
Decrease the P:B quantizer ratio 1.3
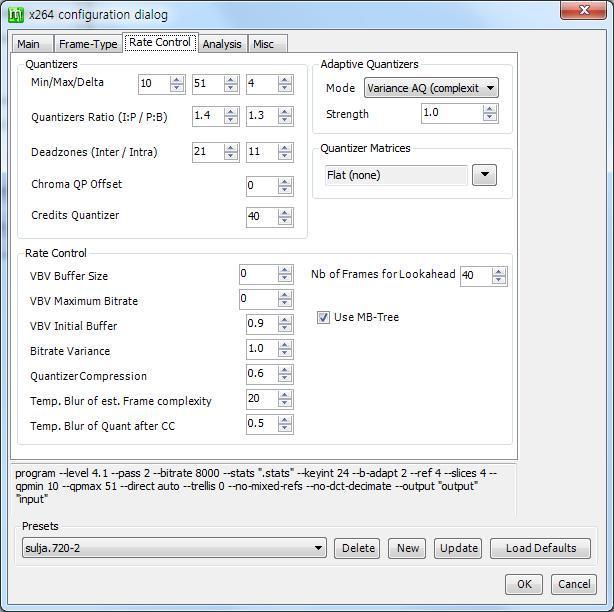[x=285, y=121]
